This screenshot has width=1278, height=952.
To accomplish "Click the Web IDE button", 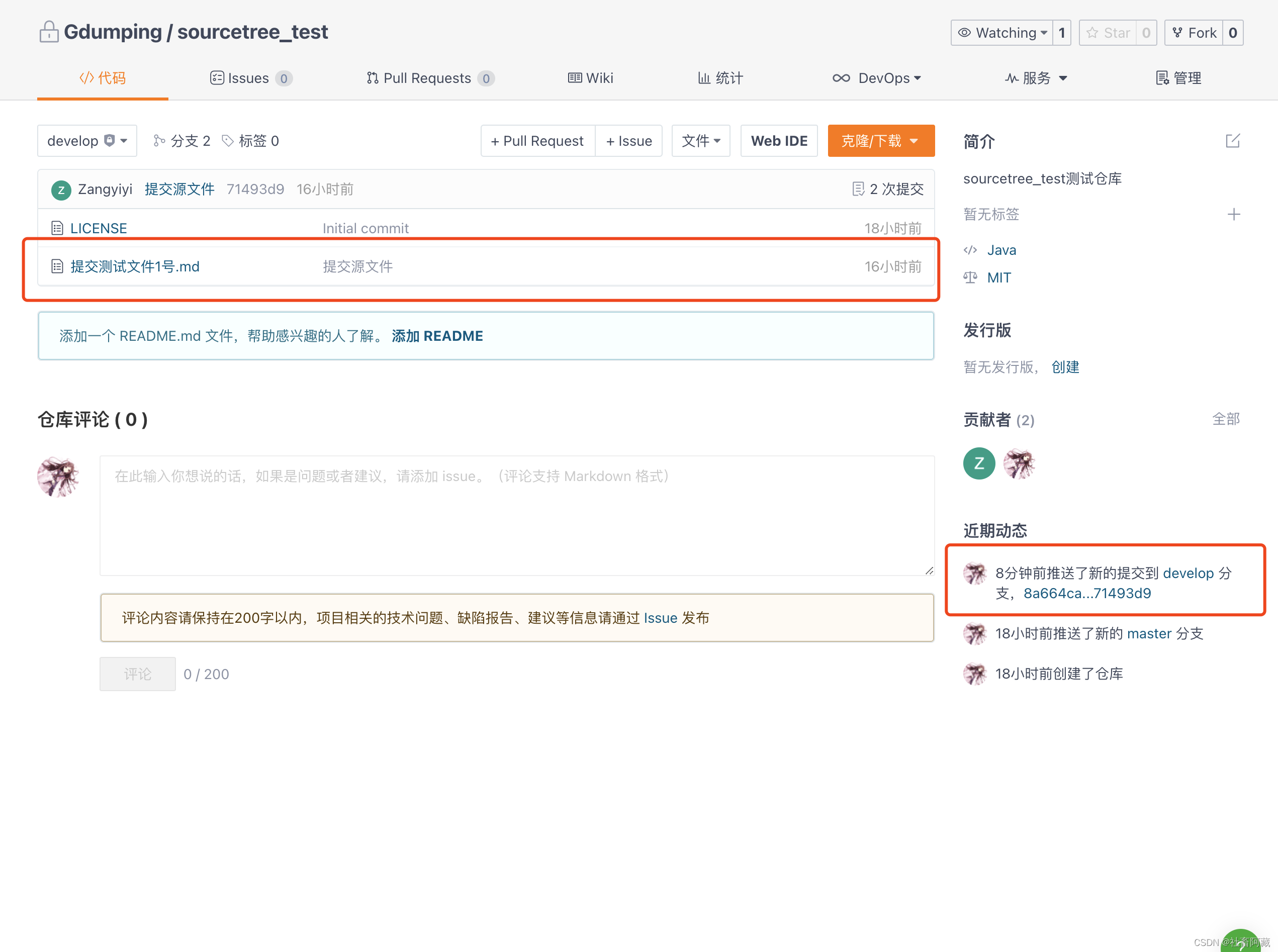I will [x=778, y=141].
